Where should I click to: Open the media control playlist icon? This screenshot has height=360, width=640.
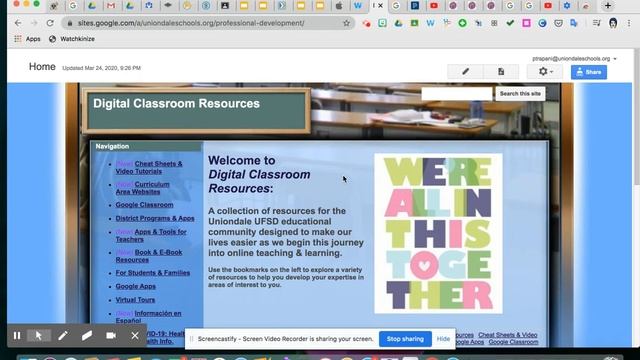coord(597,23)
